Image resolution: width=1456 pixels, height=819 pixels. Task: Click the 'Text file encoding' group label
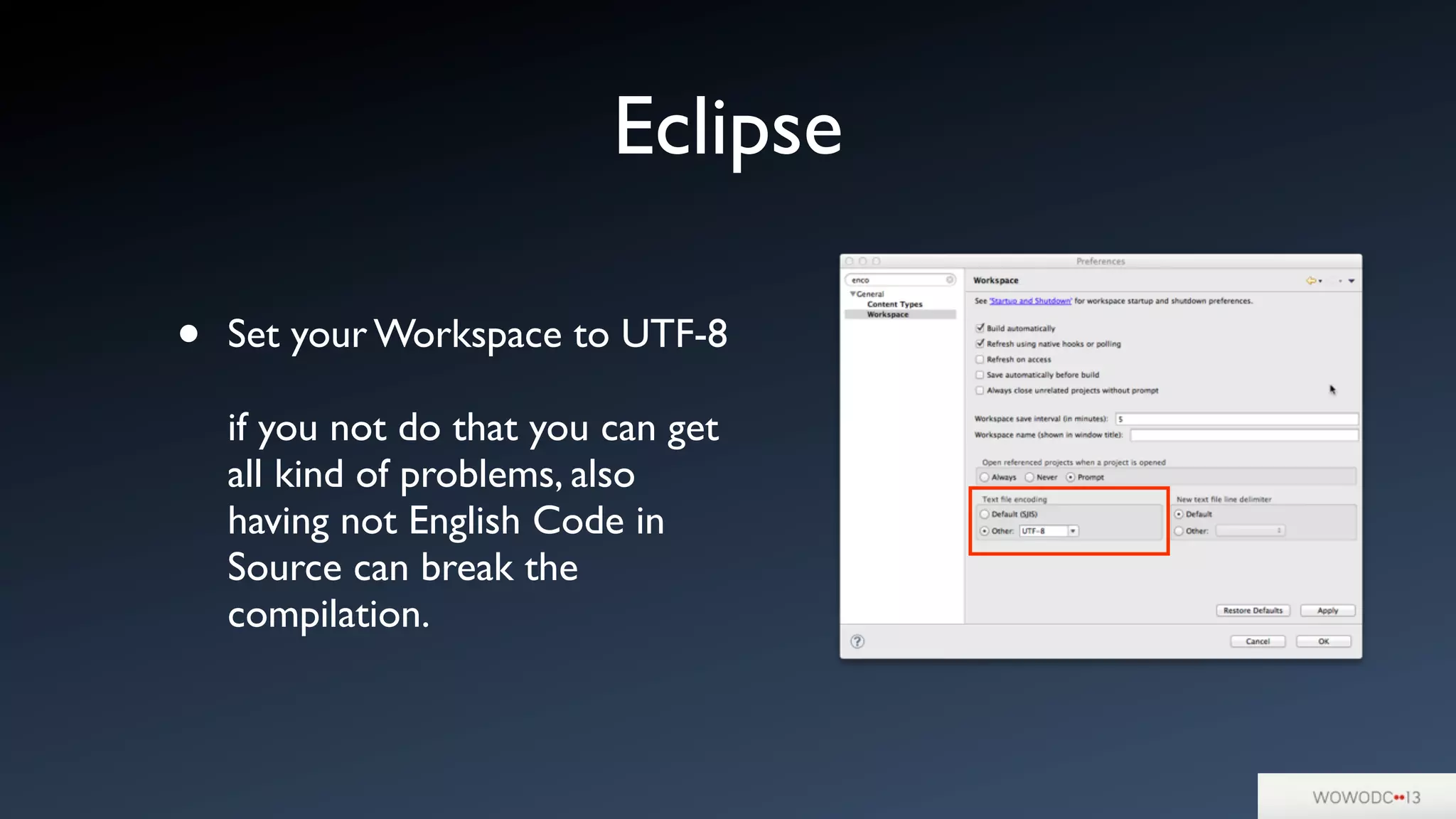(1015, 500)
